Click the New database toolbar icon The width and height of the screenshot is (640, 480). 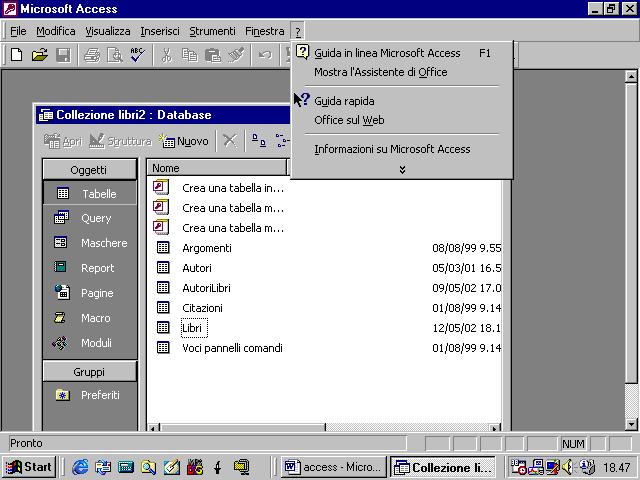coord(16,55)
